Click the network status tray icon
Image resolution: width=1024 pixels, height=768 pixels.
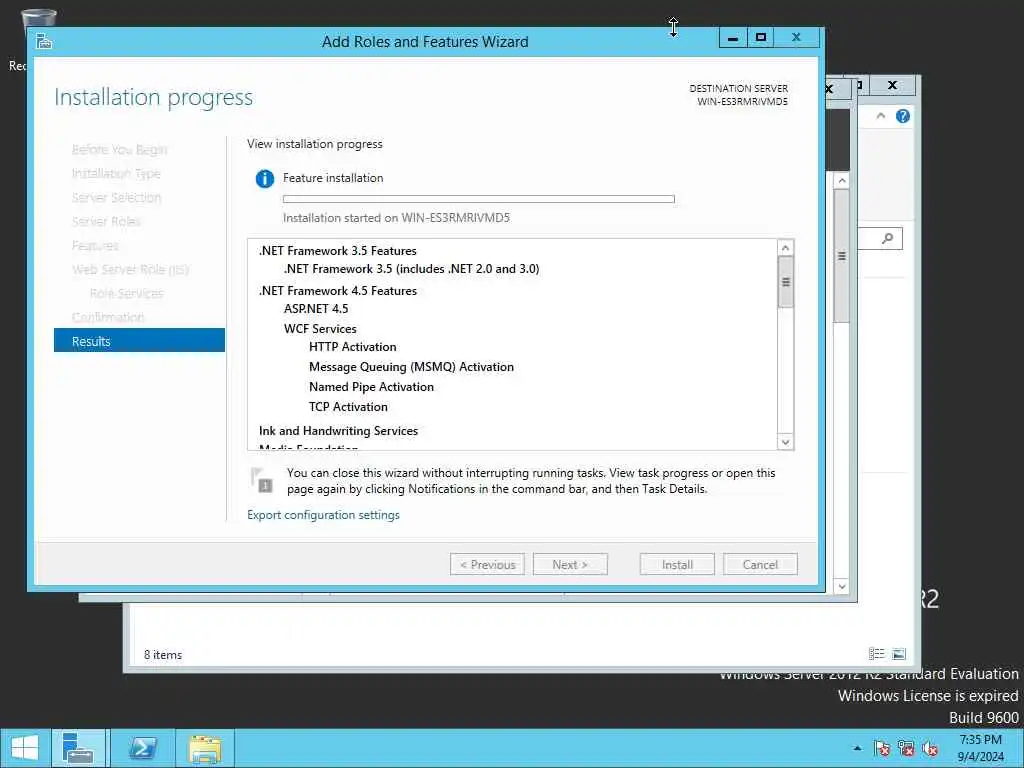(x=906, y=748)
